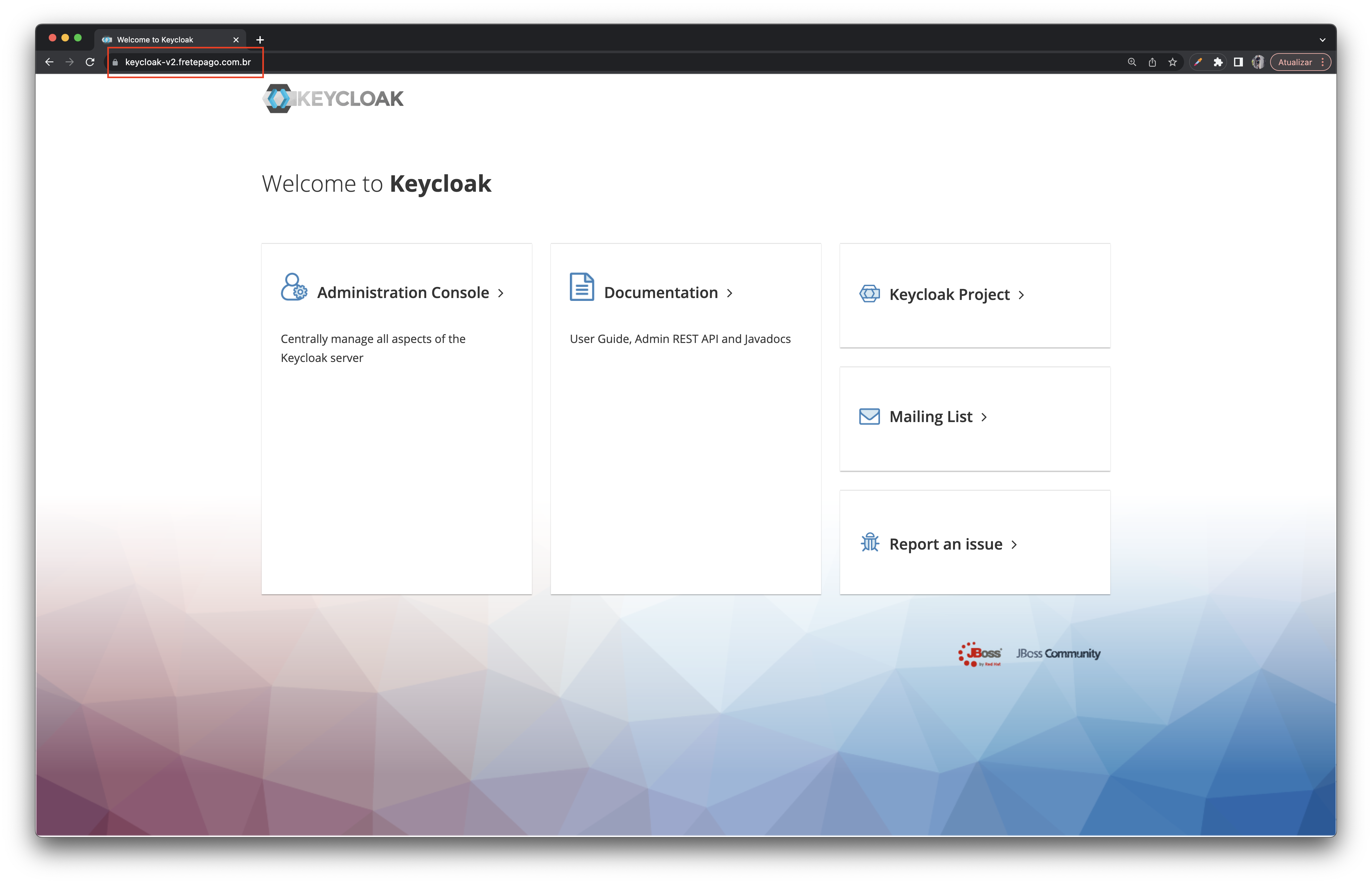
Task: Open the tab search dropdown arrow
Action: [x=1322, y=40]
